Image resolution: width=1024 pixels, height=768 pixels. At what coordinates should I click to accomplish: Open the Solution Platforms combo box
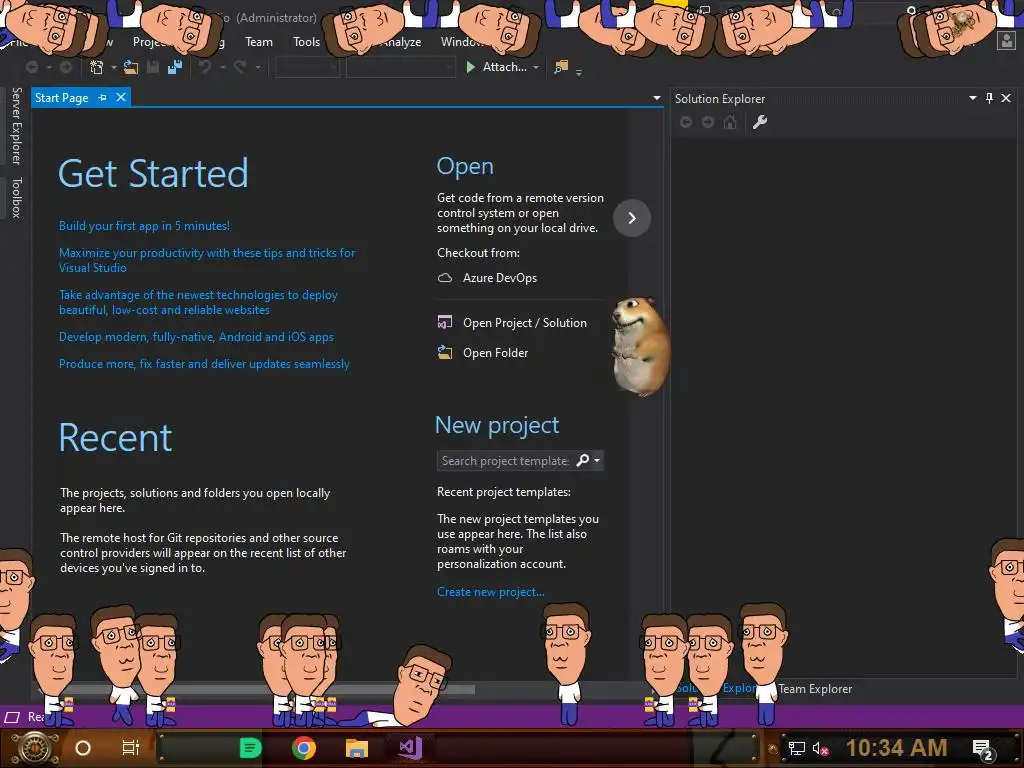pos(400,67)
